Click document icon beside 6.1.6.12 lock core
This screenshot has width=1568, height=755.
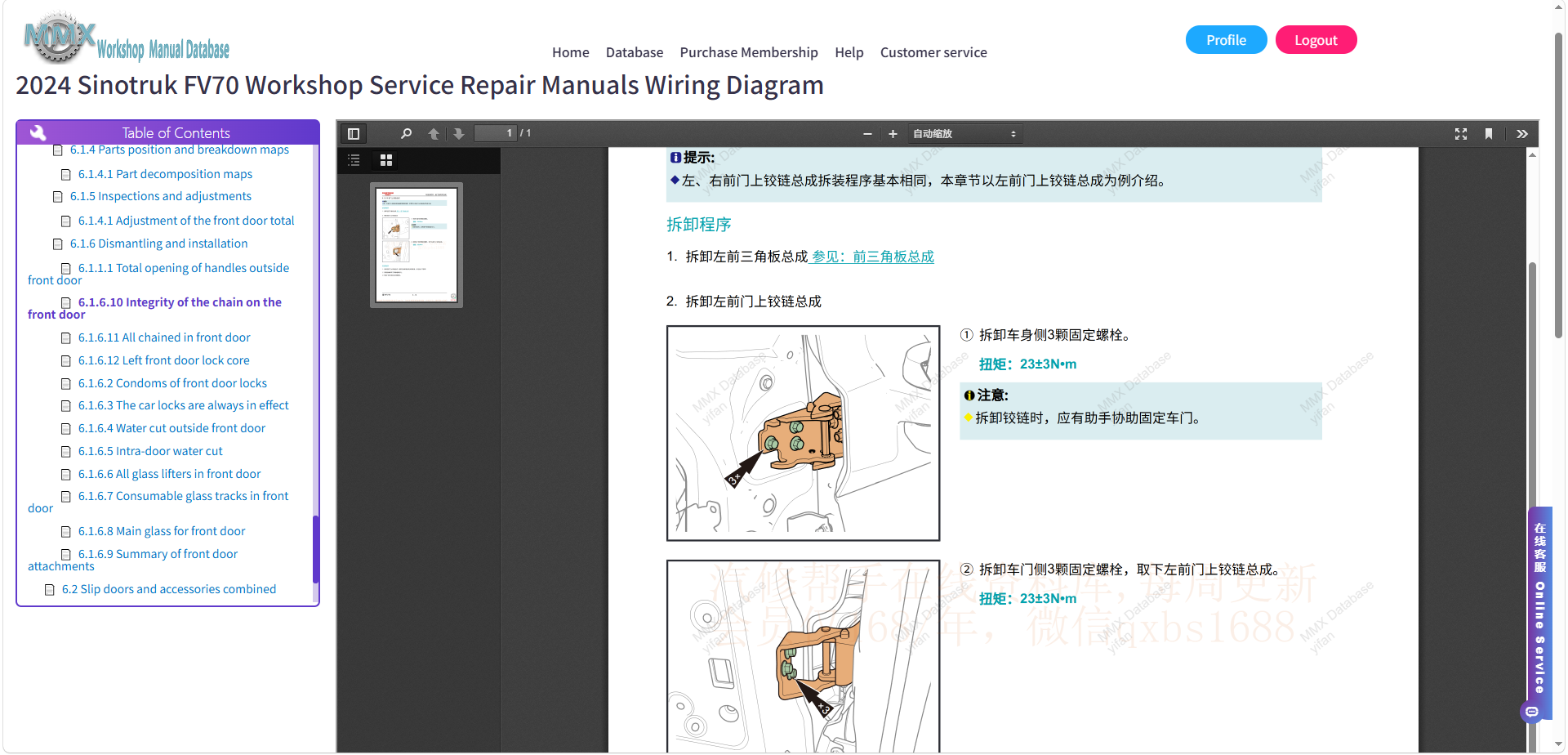pos(66,361)
